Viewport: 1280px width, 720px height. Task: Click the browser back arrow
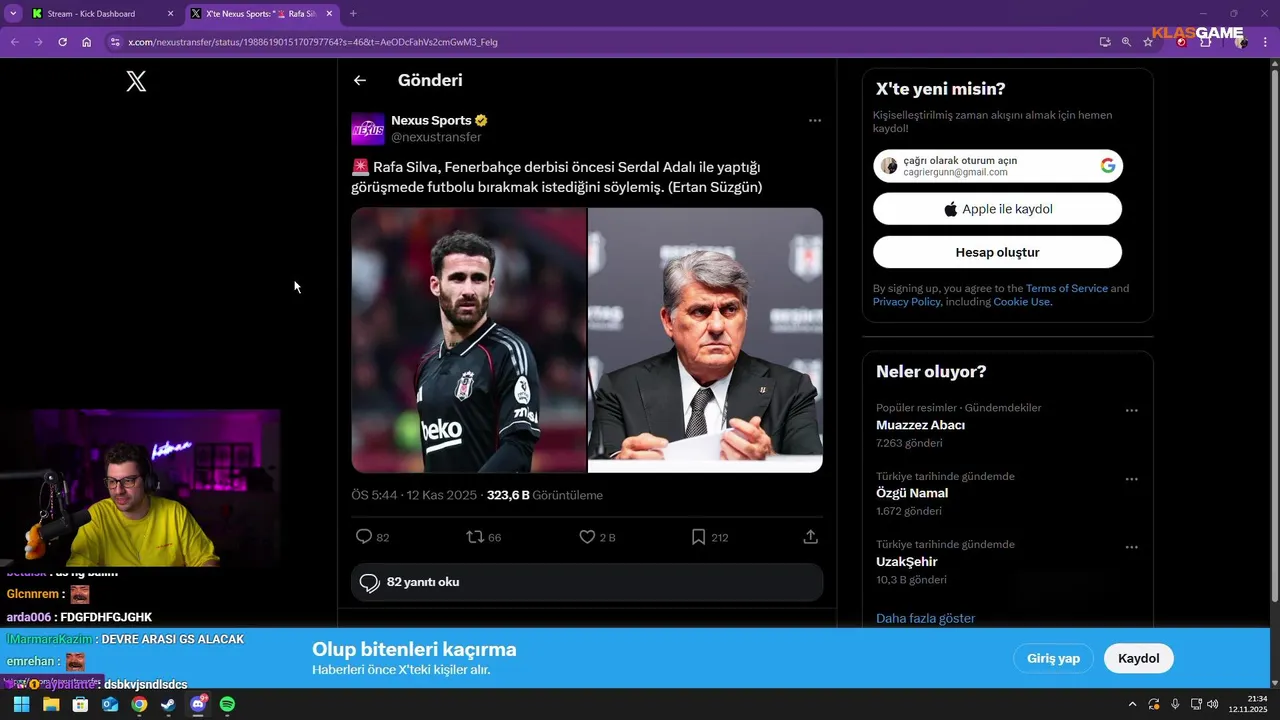click(x=14, y=42)
